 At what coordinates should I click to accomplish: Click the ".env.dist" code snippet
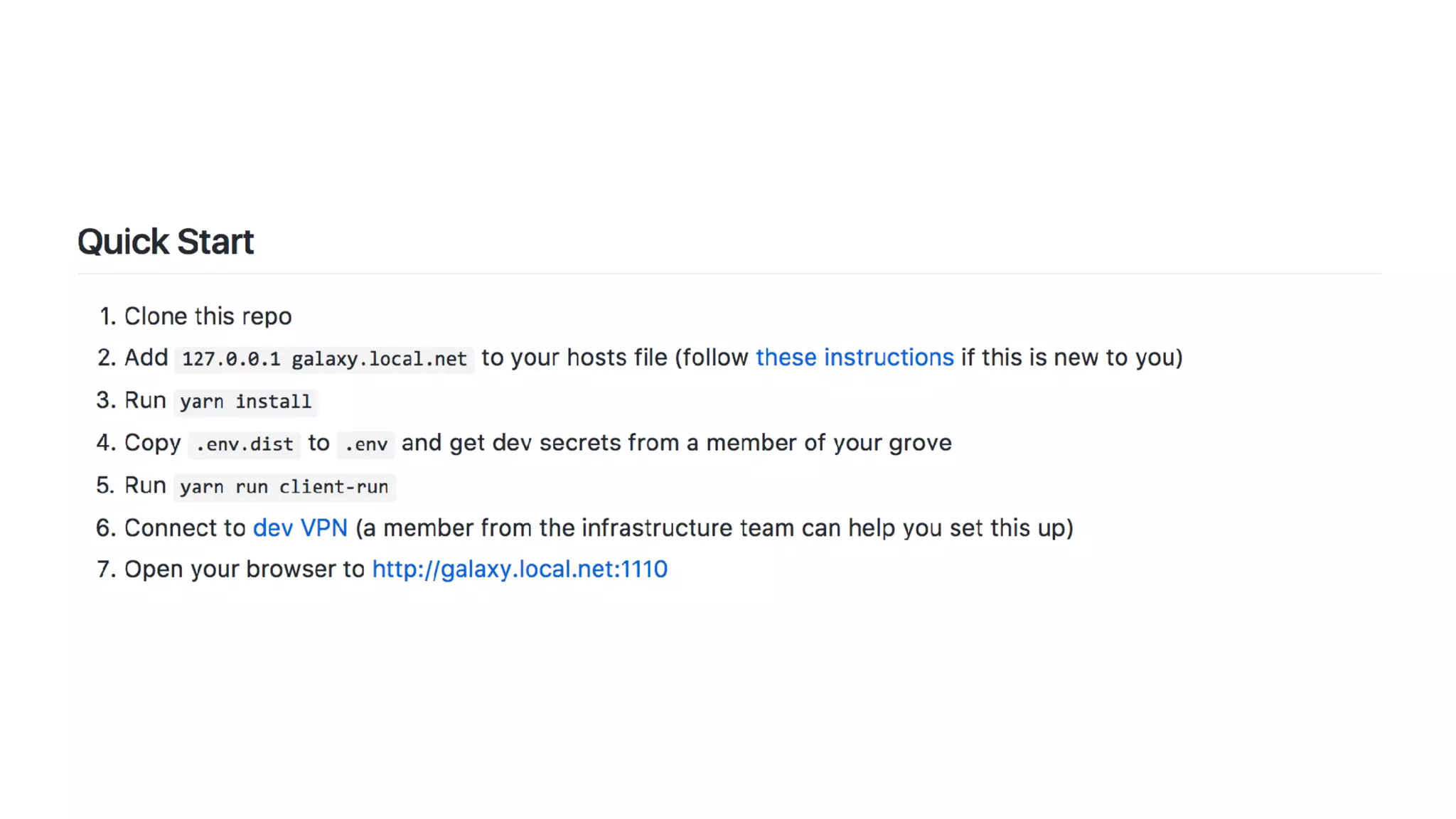(245, 444)
